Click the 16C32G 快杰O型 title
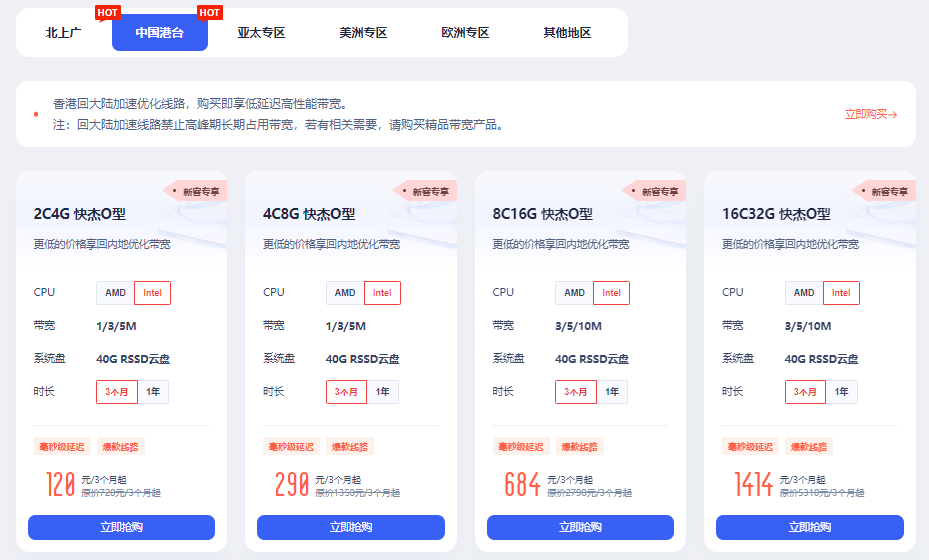The image size is (929, 560). (x=776, y=214)
